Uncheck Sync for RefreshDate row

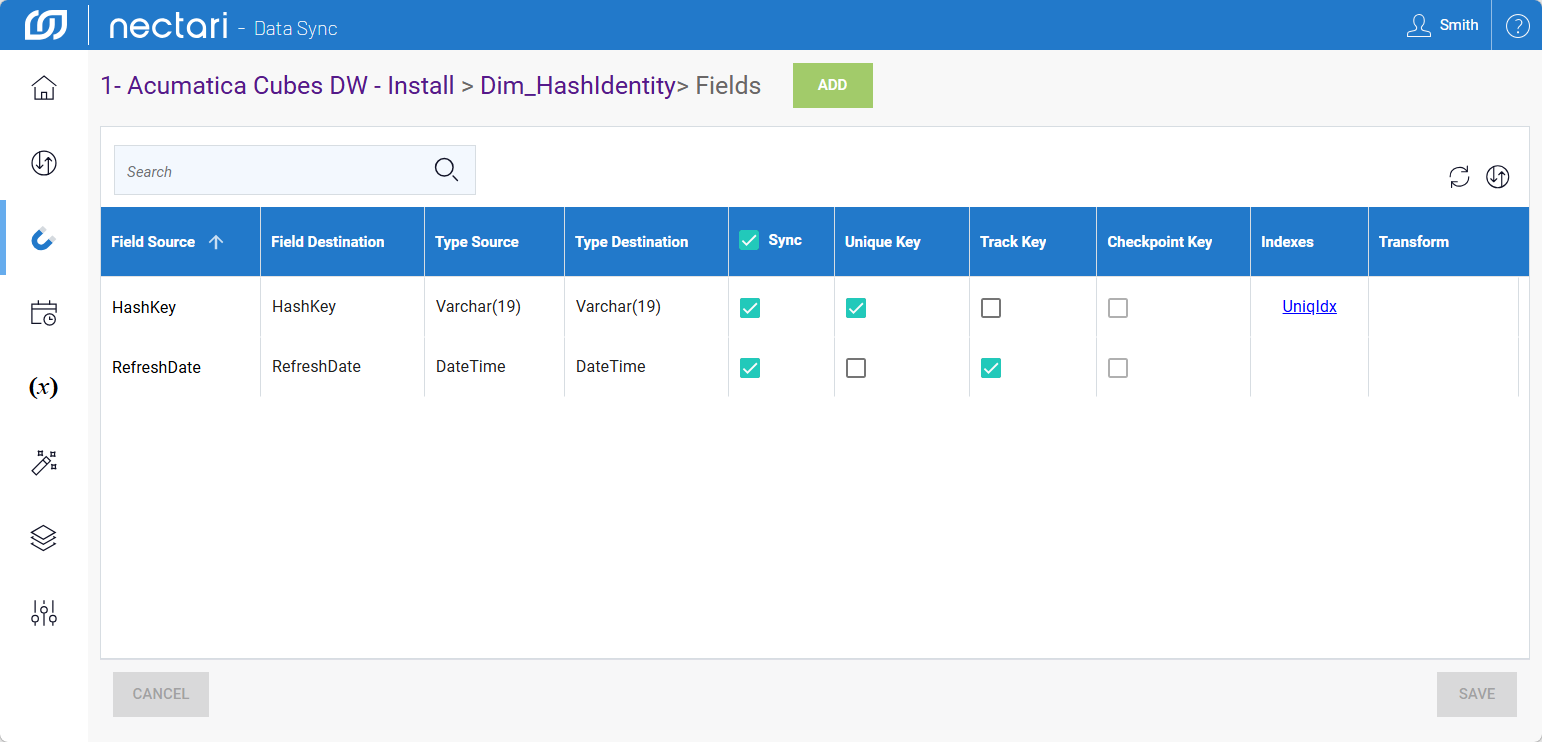750,368
